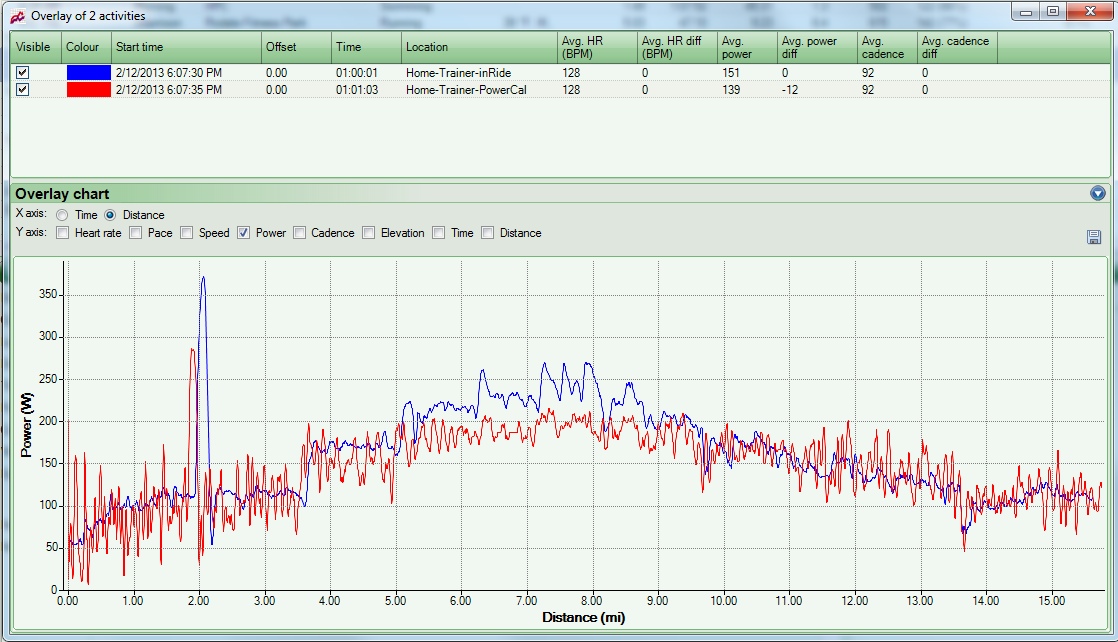
Task: Maximize the overlay window
Action: 1053,11
